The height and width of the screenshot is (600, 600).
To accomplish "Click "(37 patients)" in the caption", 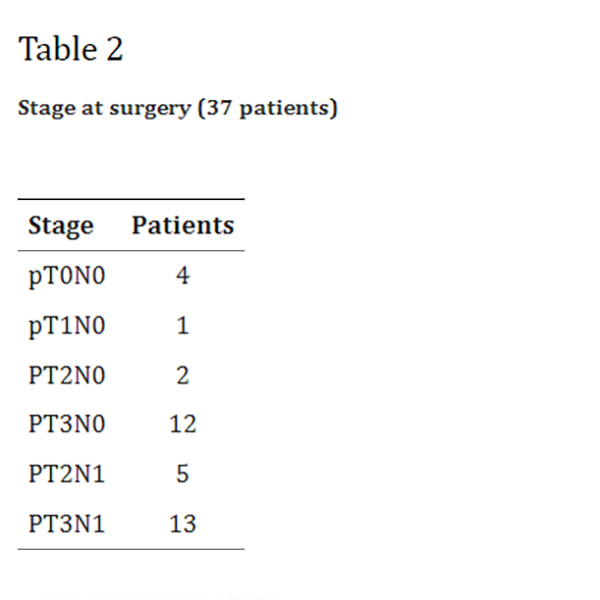I will click(267, 108).
